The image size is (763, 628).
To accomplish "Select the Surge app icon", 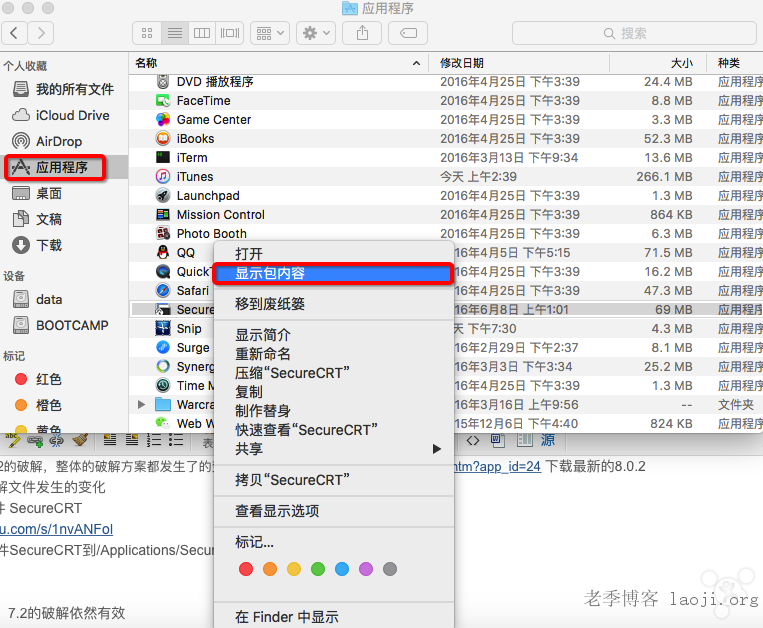I will tap(163, 347).
